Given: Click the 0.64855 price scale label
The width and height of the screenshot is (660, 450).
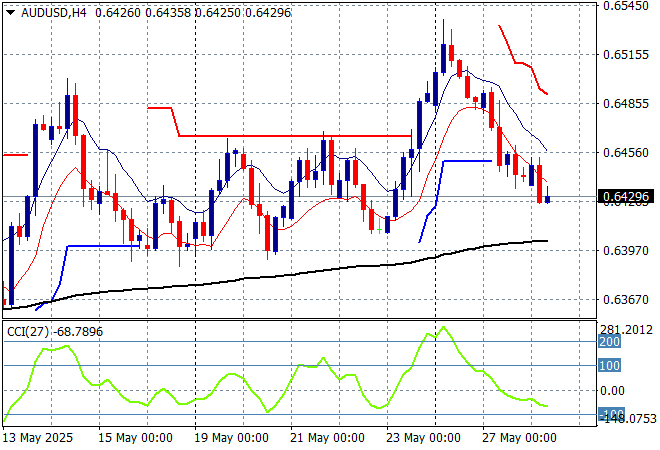Looking at the screenshot, I should coord(626,103).
